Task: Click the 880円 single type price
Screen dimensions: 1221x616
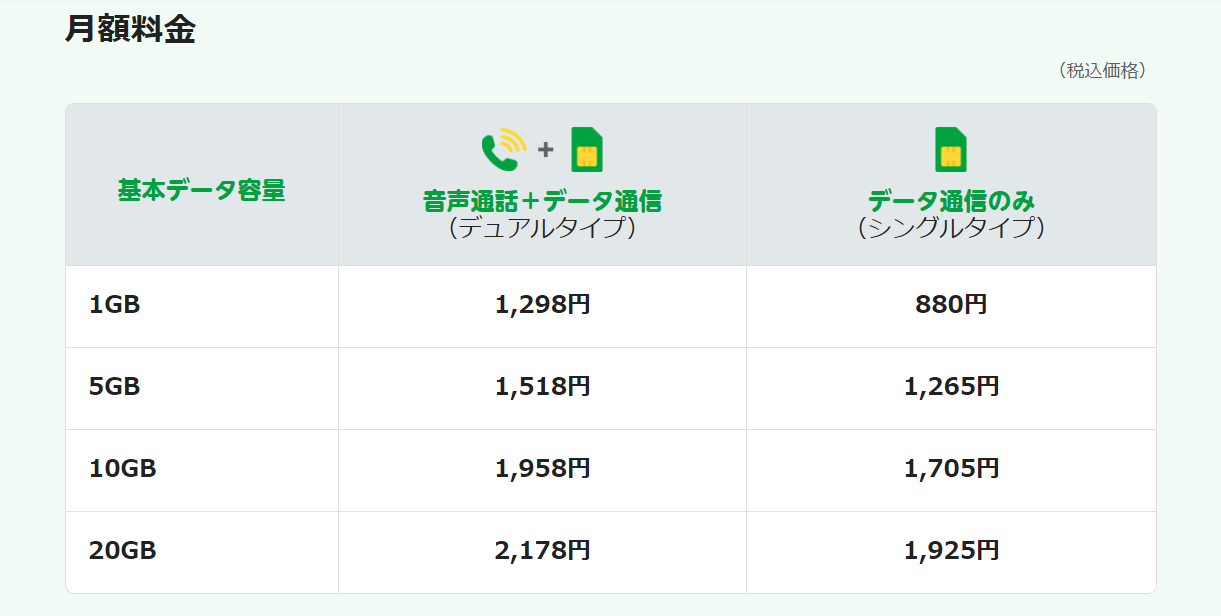Action: tap(951, 305)
